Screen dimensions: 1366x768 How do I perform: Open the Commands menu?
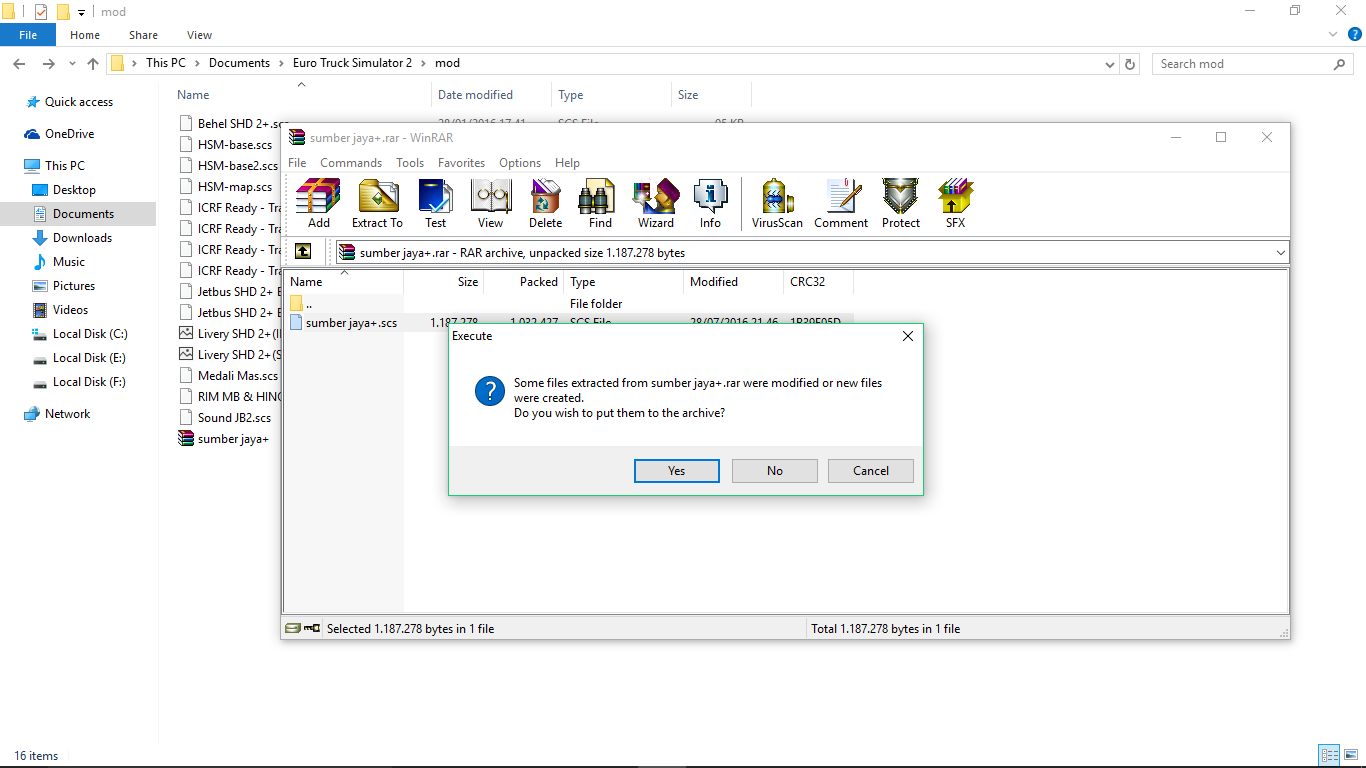pos(351,163)
